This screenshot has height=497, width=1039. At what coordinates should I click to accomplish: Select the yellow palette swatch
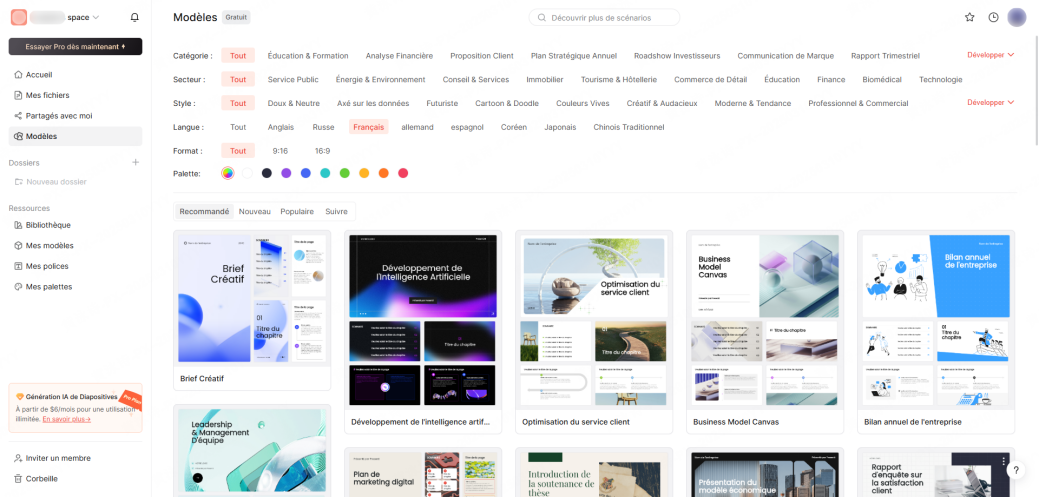tap(364, 173)
